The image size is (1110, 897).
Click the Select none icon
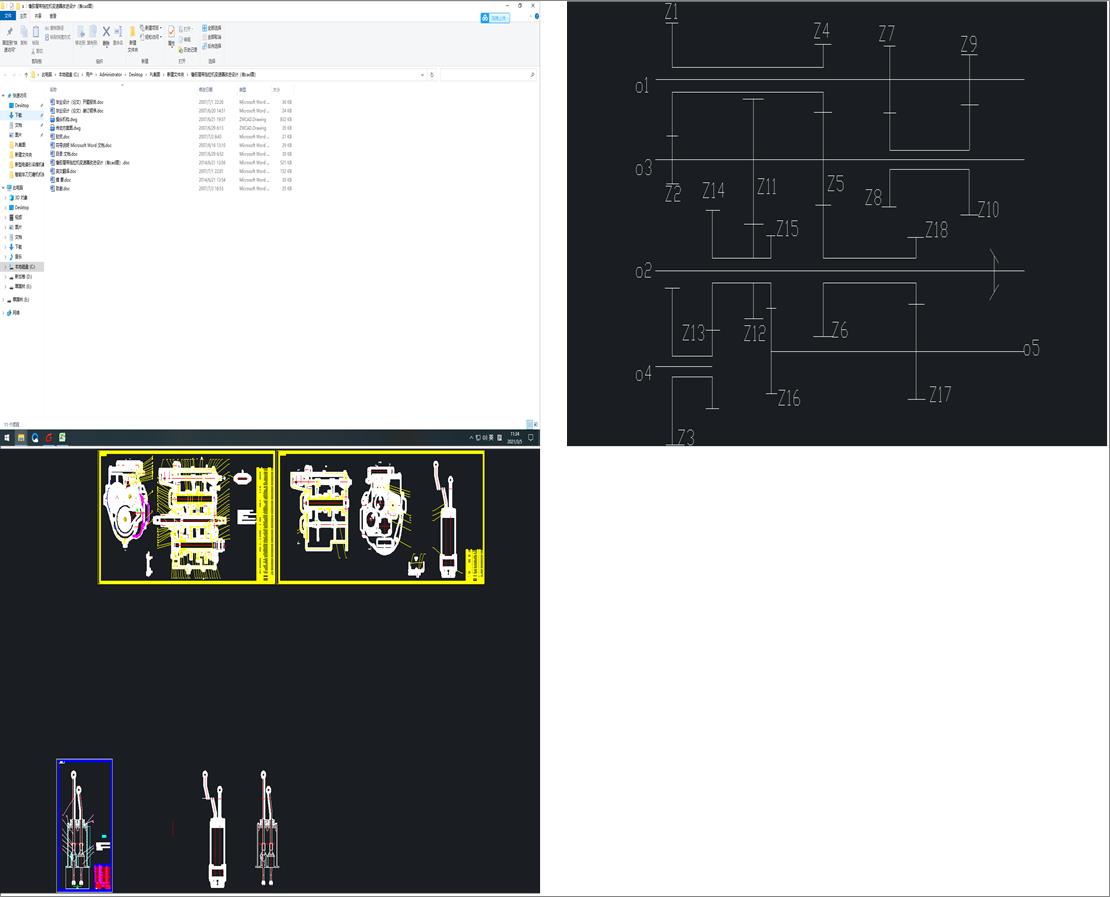coord(205,37)
